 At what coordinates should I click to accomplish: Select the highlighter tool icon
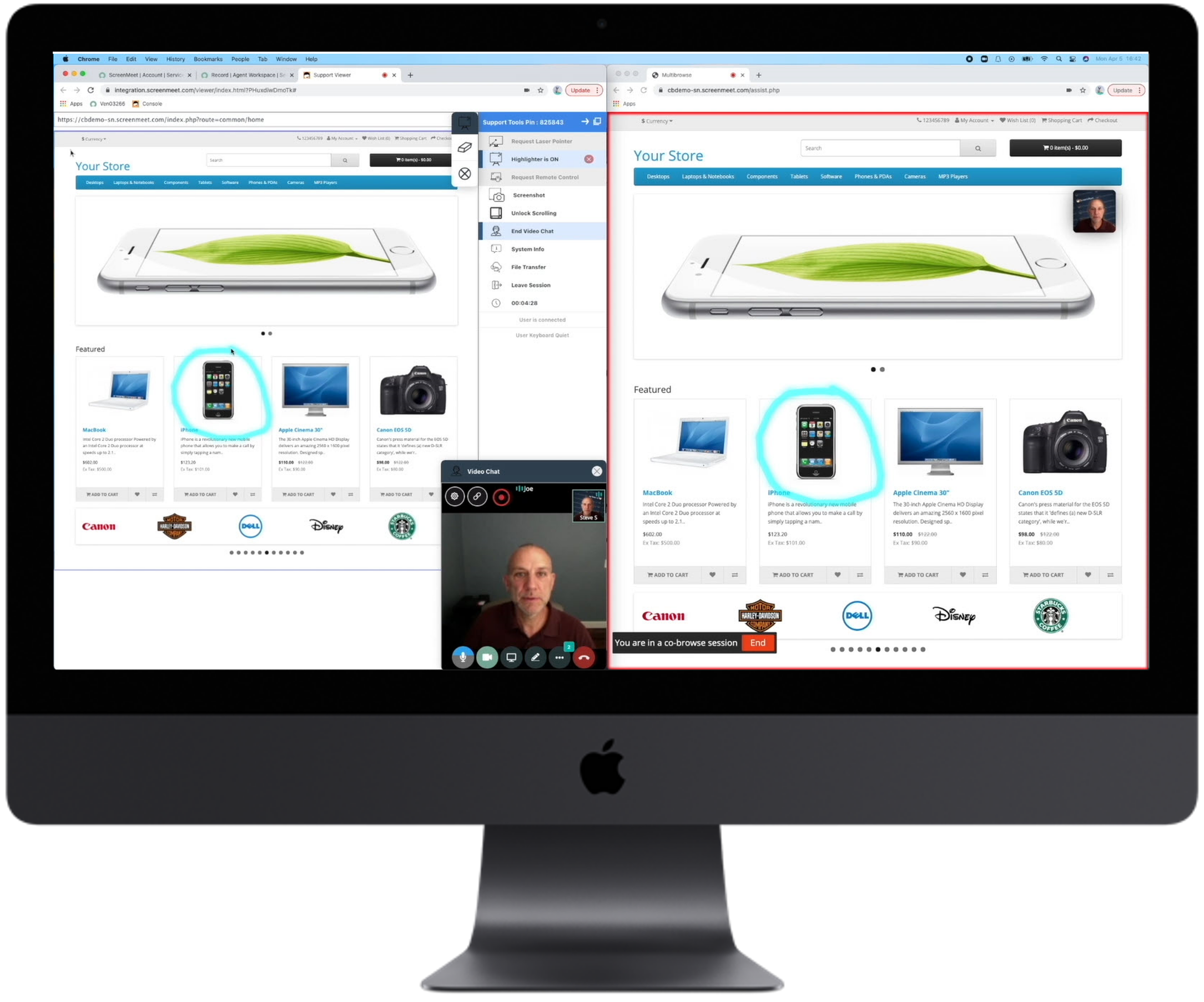coord(497,159)
